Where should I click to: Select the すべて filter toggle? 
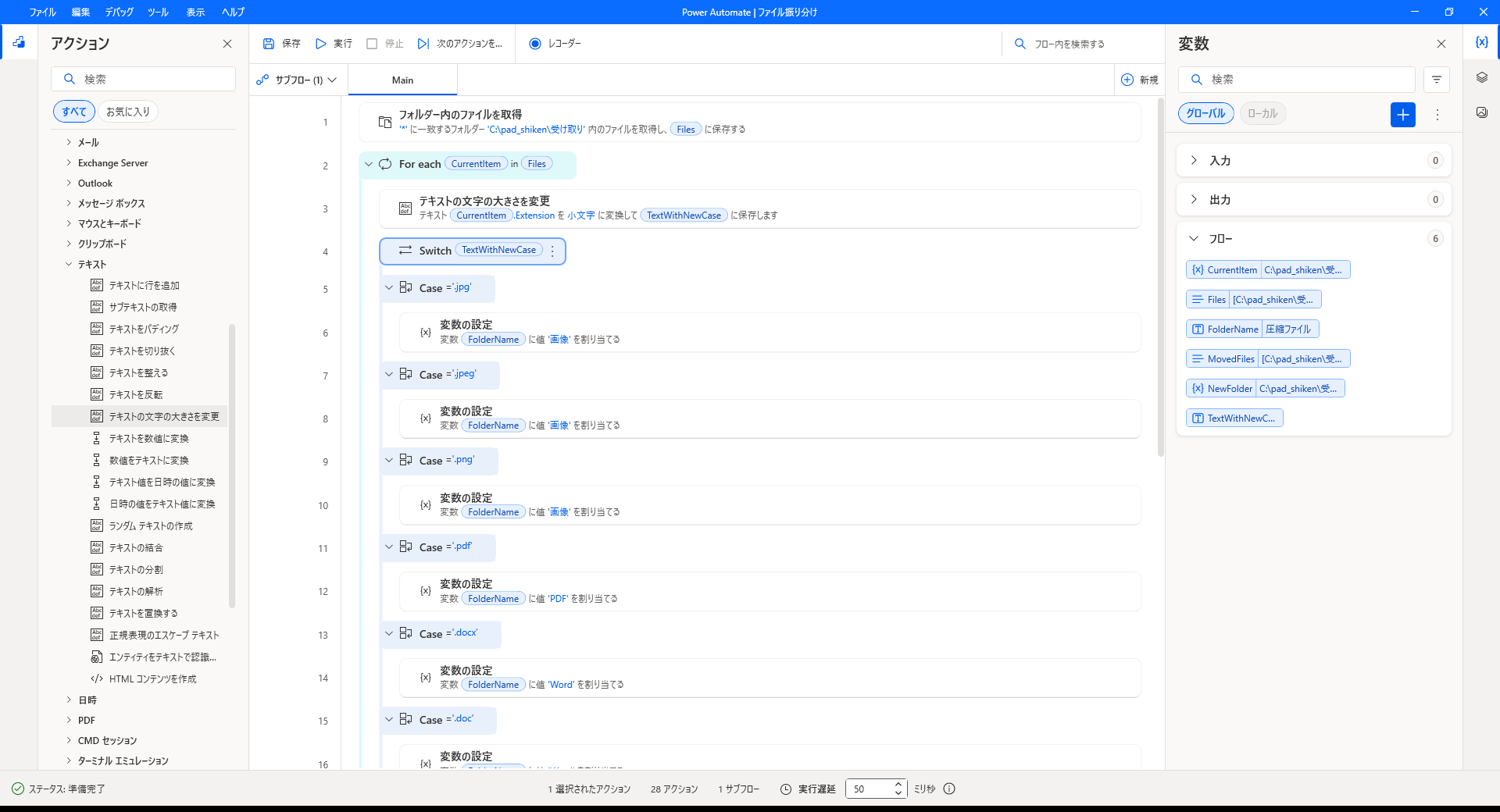(x=74, y=112)
